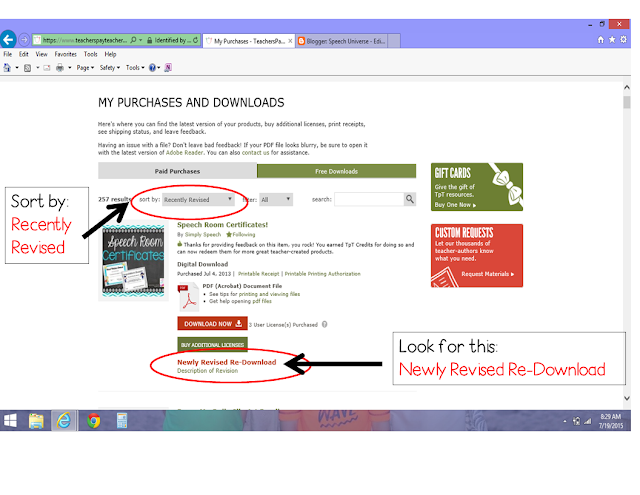Click the search magnifier button beside search box

pos(409,199)
